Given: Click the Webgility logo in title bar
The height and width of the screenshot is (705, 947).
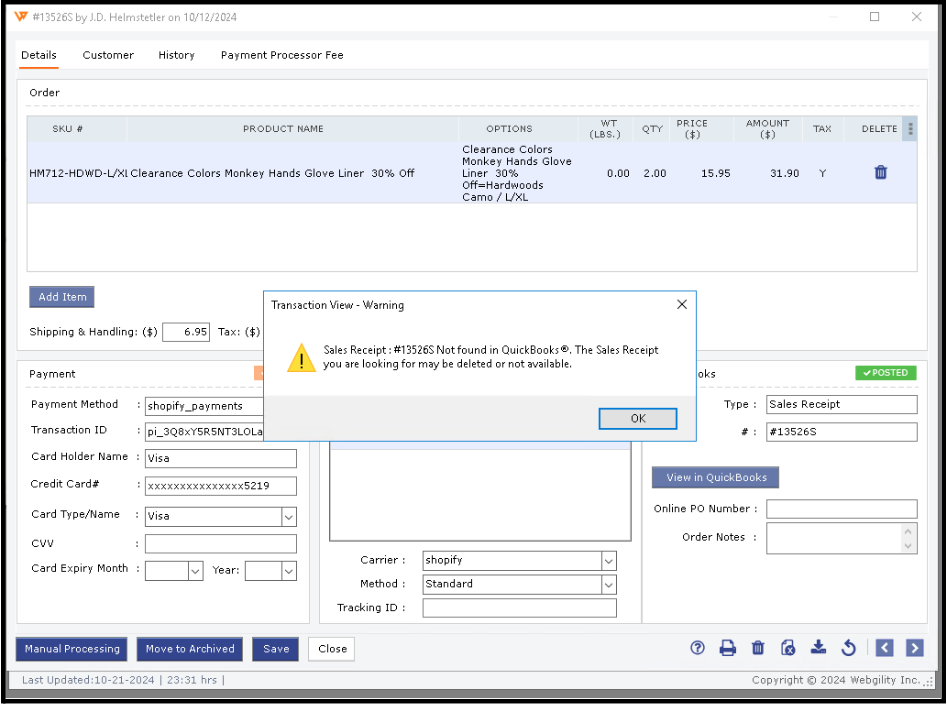Looking at the screenshot, I should 21,17.
